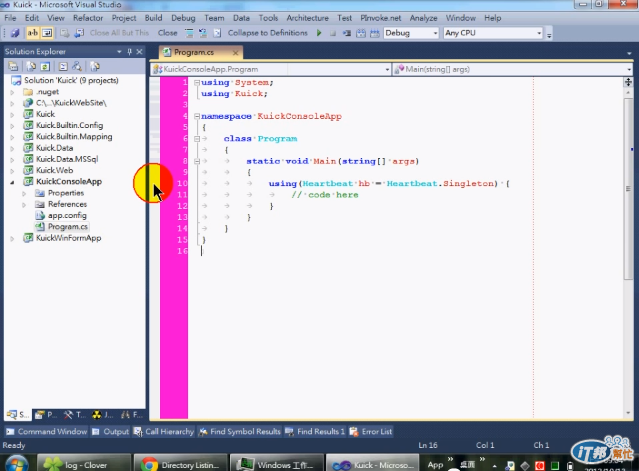Click Refresh icon in Solution Explorer toolbar
This screenshot has height=471, width=639.
coord(45,66)
